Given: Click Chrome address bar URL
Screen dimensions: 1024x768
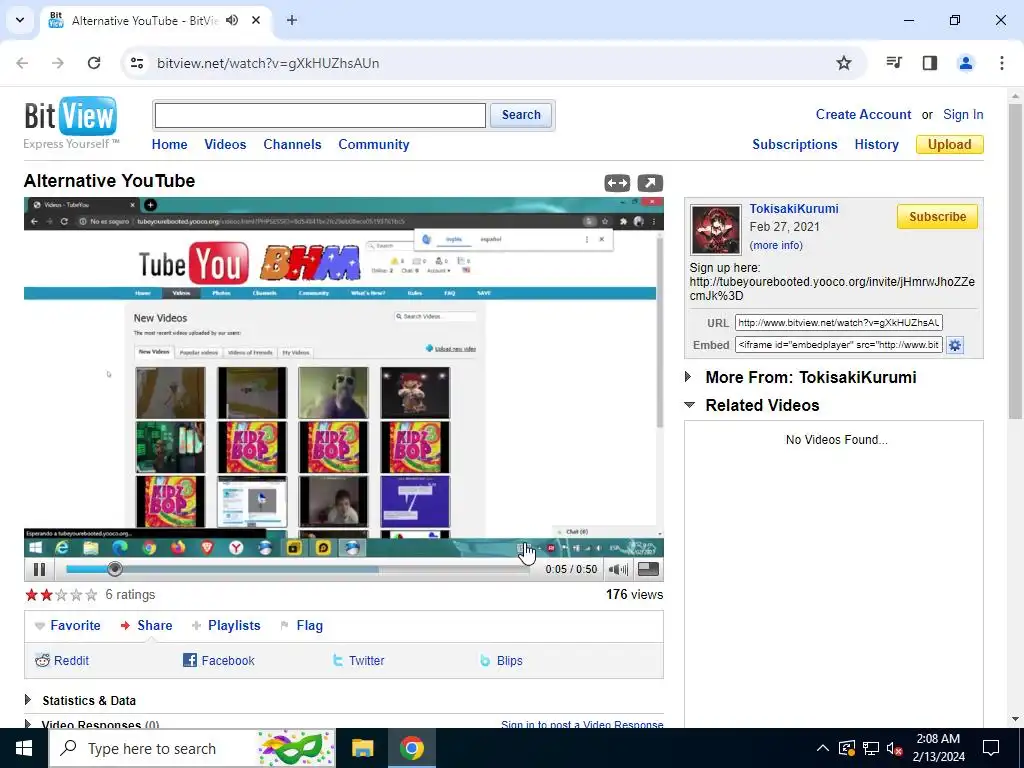Looking at the screenshot, I should 268,63.
